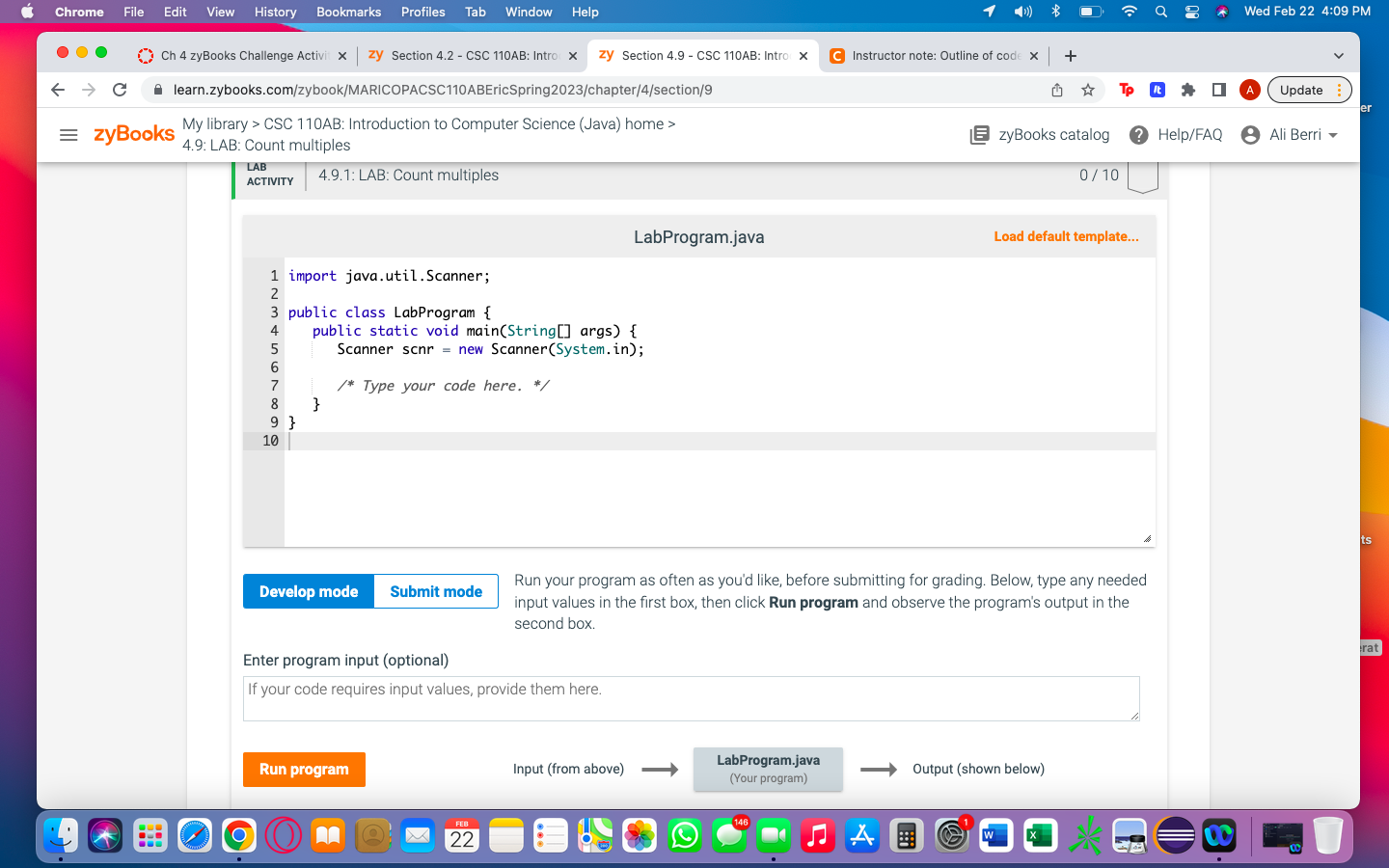Click the 0/10 activity progress indicator

[x=1100, y=175]
